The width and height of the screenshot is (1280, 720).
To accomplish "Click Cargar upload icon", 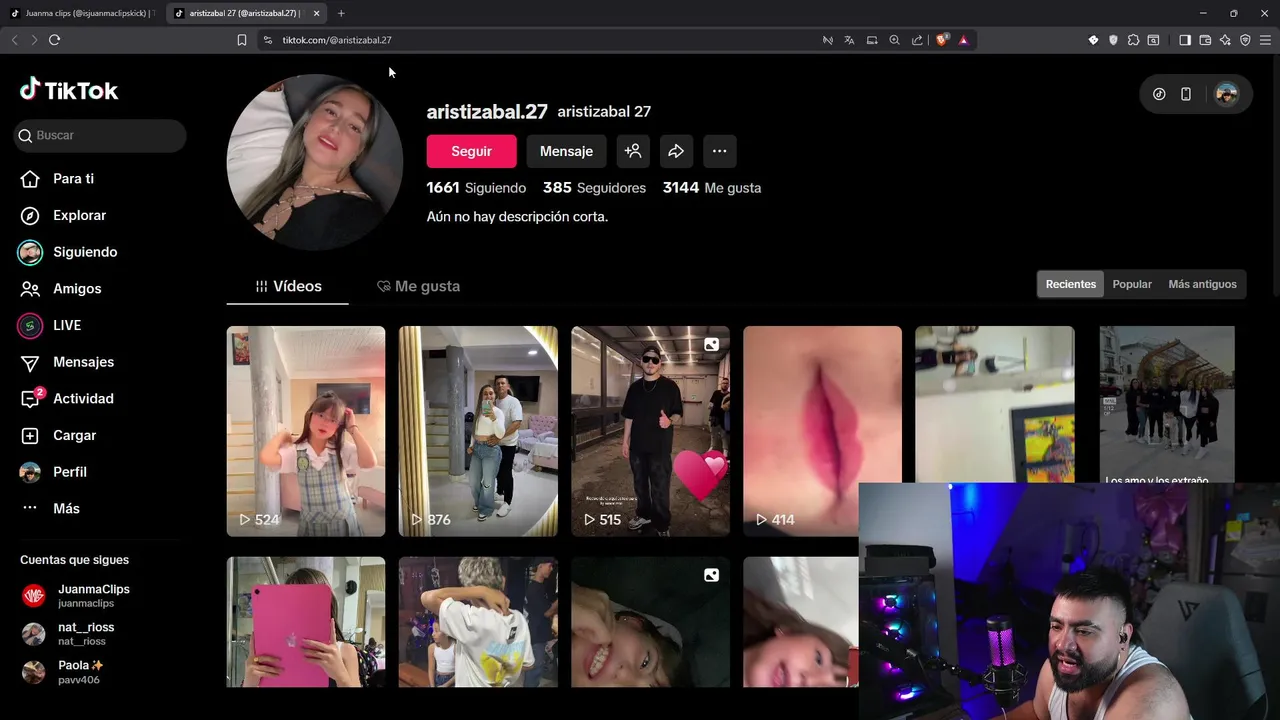I will click(30, 436).
